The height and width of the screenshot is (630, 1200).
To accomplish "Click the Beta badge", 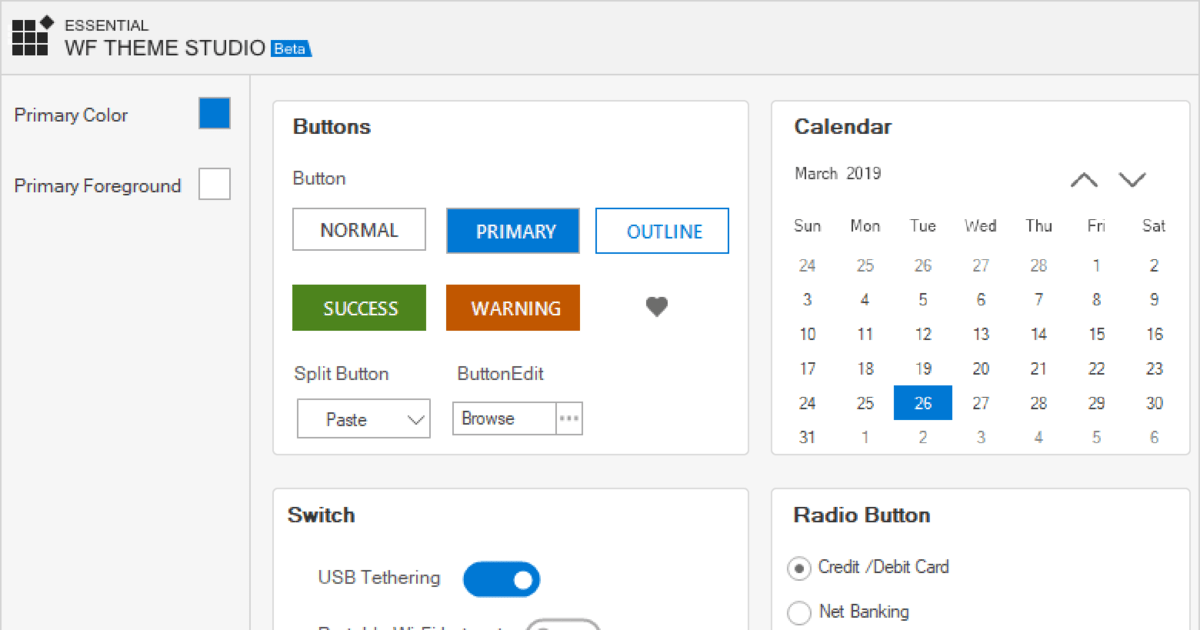I will point(290,48).
